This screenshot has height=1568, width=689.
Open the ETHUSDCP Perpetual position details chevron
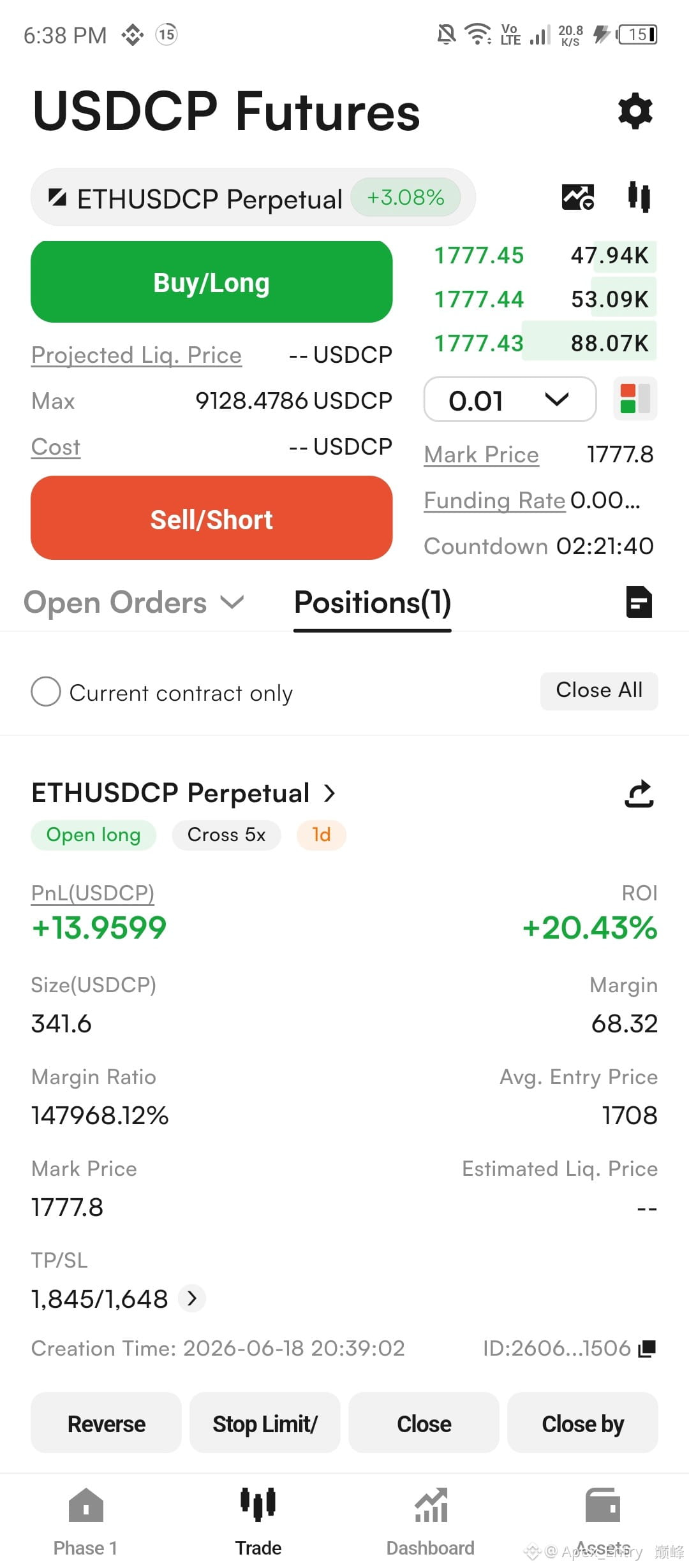coord(329,794)
